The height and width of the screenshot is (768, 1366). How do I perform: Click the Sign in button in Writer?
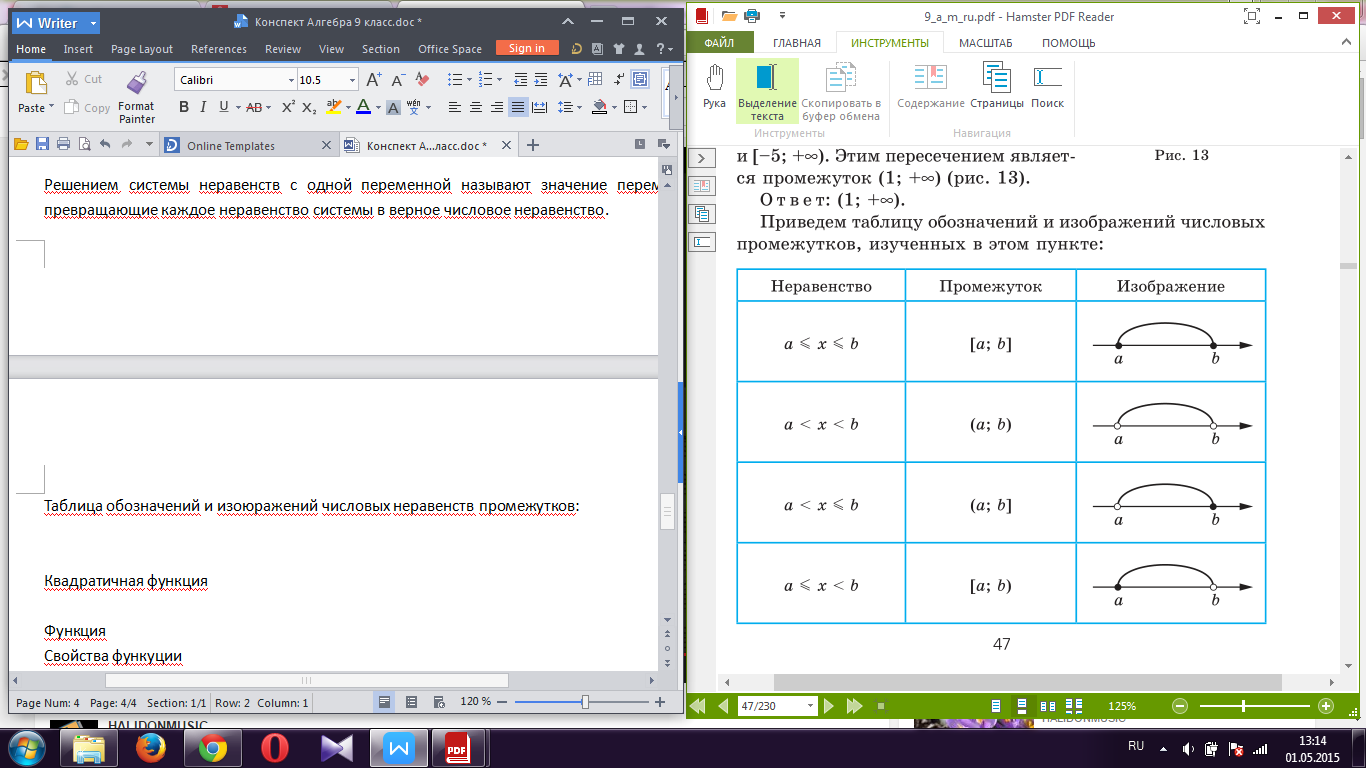coord(527,48)
